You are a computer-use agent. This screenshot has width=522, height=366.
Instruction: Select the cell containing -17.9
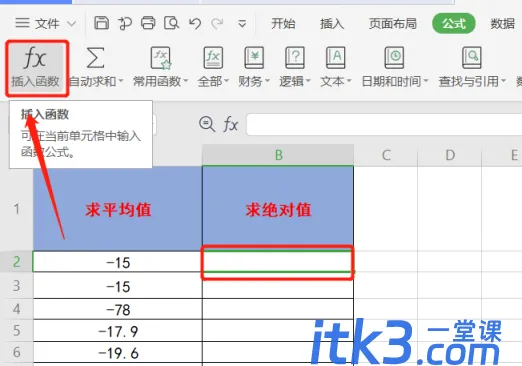(118, 331)
